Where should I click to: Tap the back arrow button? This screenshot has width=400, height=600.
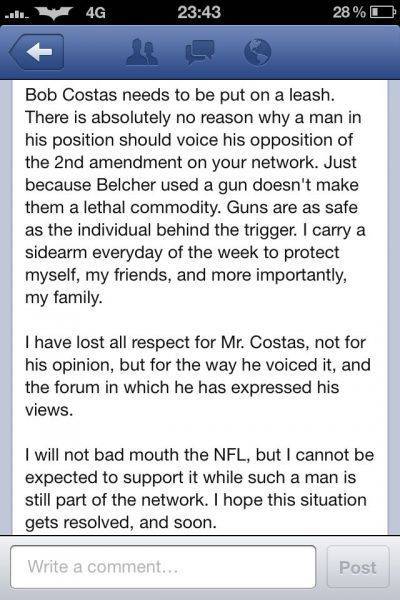(x=37, y=52)
